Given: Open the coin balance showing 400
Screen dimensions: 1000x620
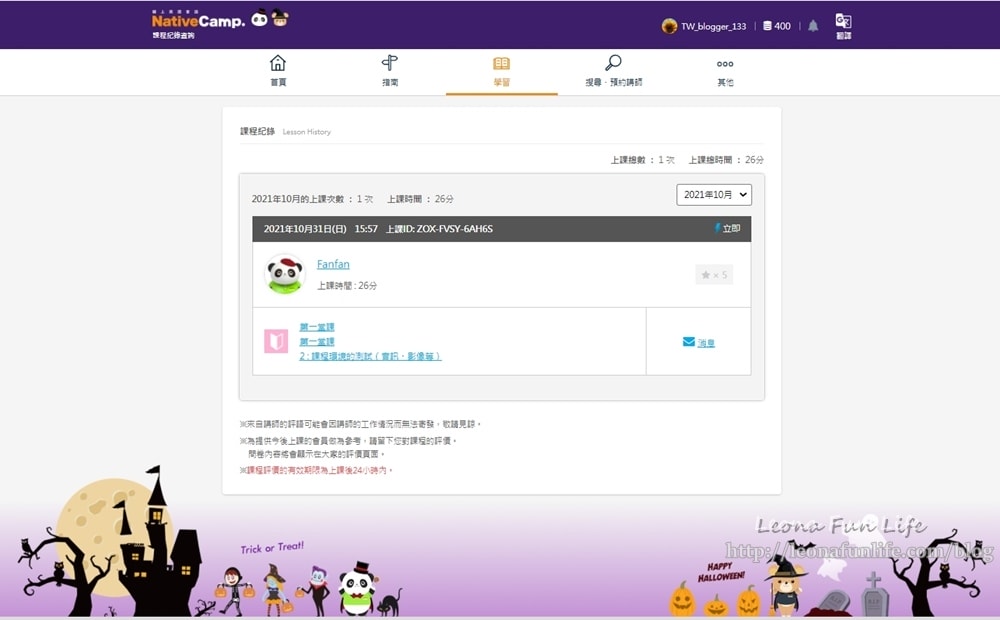Looking at the screenshot, I should (x=776, y=26).
